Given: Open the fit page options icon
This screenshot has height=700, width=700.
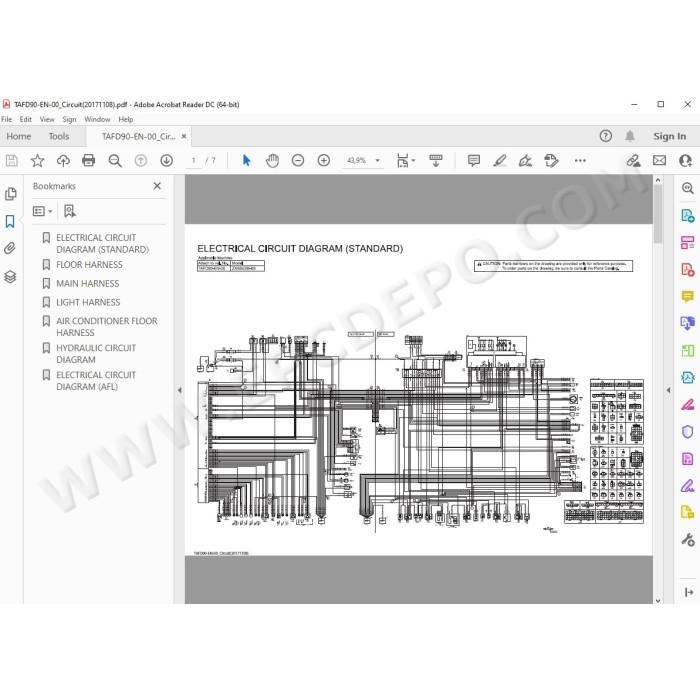Looking at the screenshot, I should [x=405, y=160].
